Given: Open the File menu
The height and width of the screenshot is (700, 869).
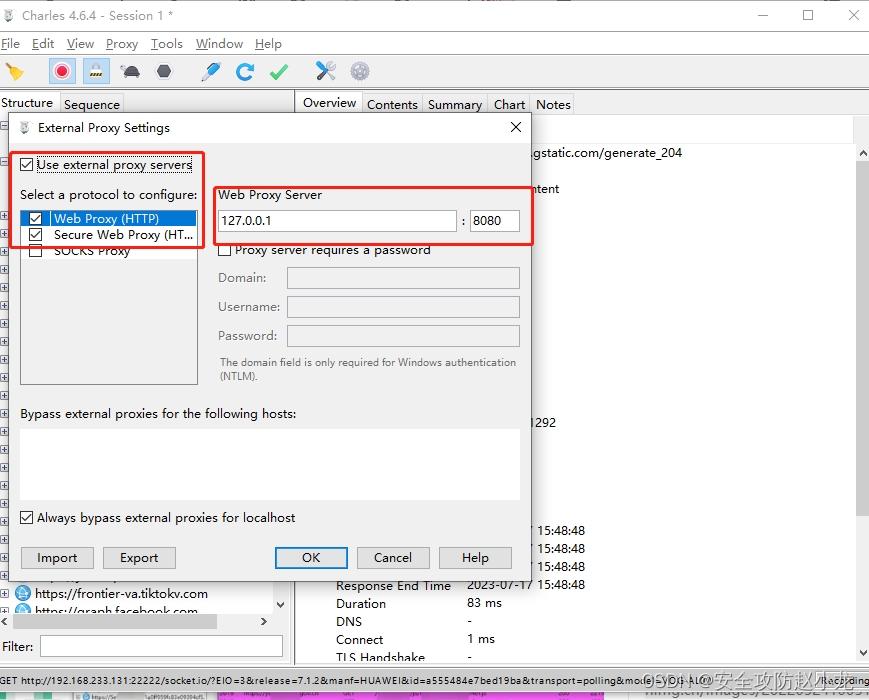Looking at the screenshot, I should point(11,44).
